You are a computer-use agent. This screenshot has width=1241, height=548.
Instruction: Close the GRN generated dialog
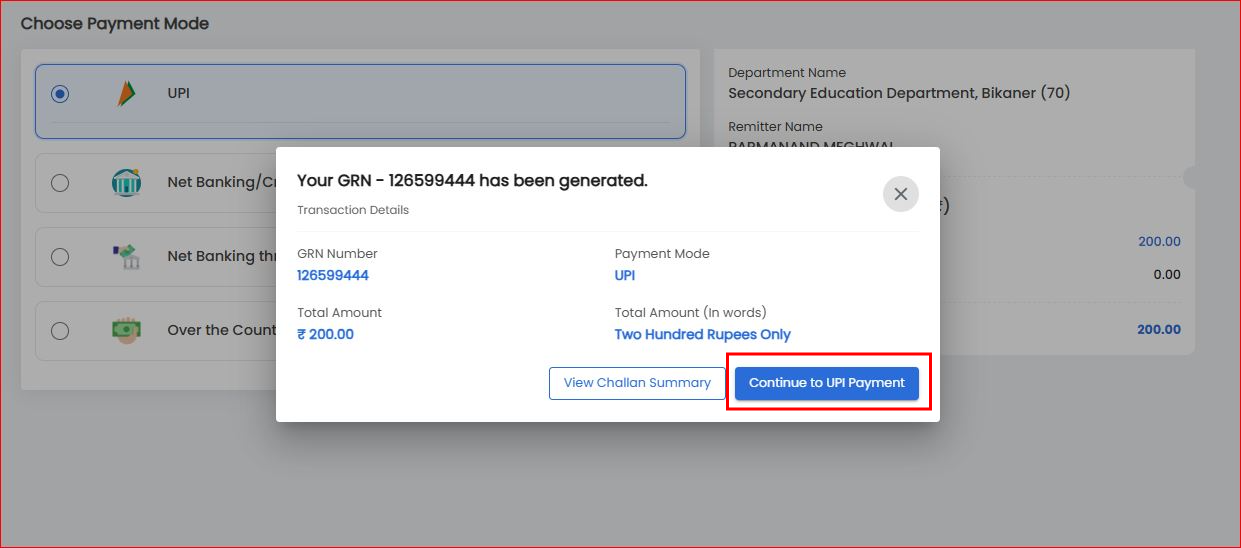[x=900, y=194]
